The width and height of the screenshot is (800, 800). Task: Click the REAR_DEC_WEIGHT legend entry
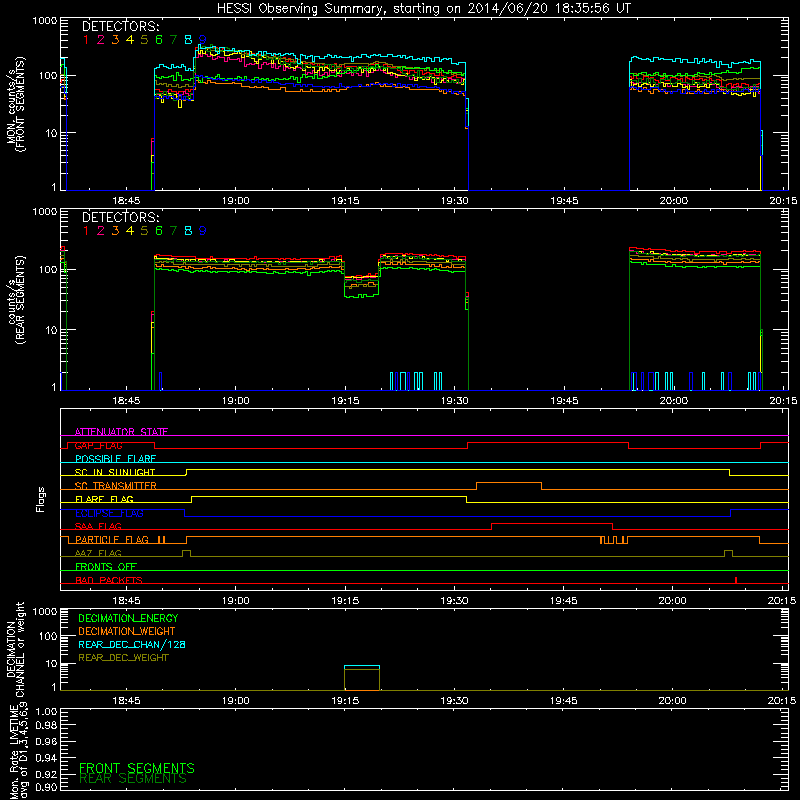pyautogui.click(x=123, y=658)
